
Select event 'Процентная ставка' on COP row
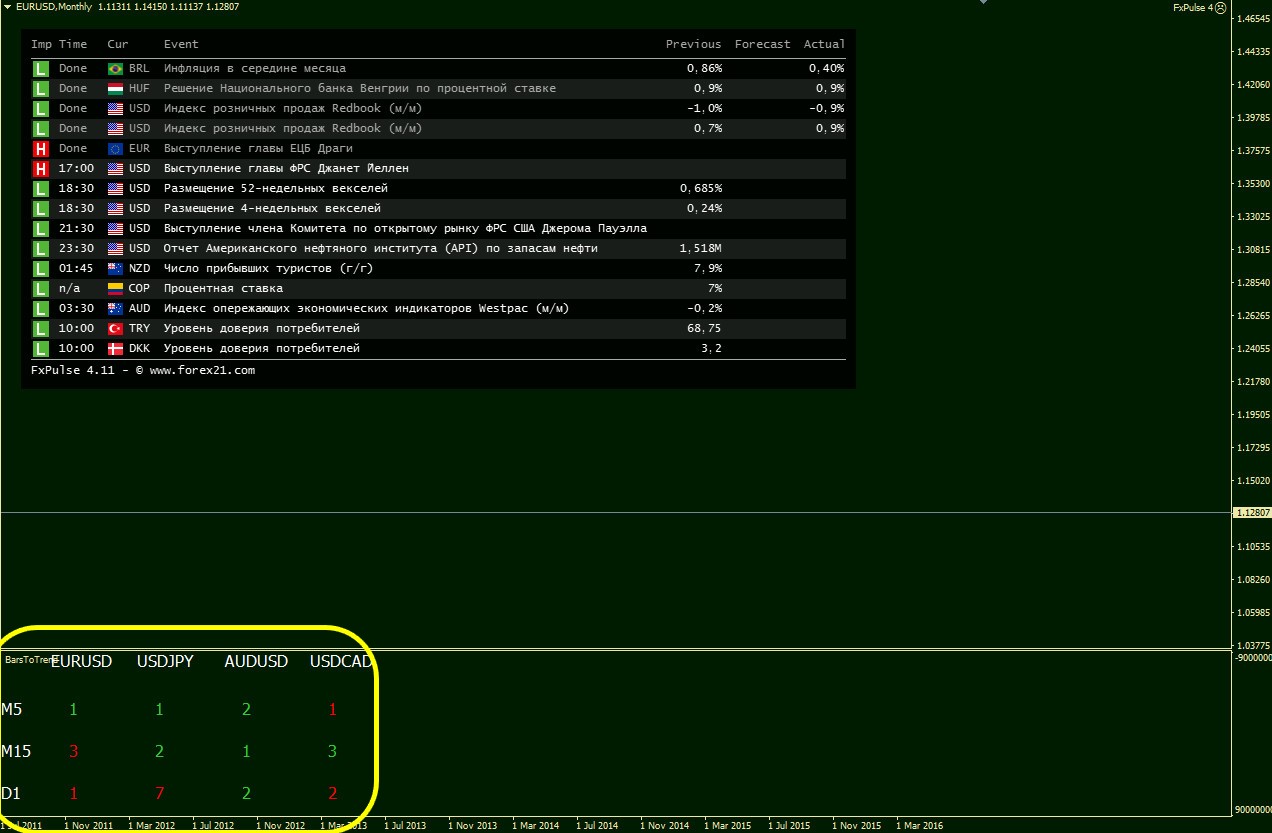pyautogui.click(x=223, y=289)
